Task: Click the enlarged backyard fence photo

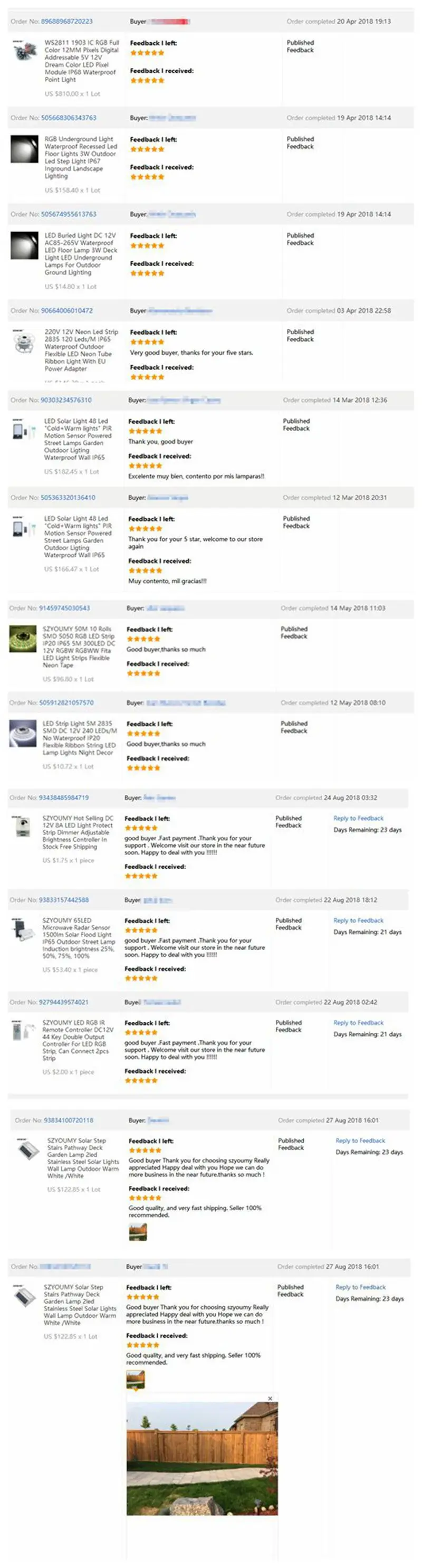Action: 202,1458
